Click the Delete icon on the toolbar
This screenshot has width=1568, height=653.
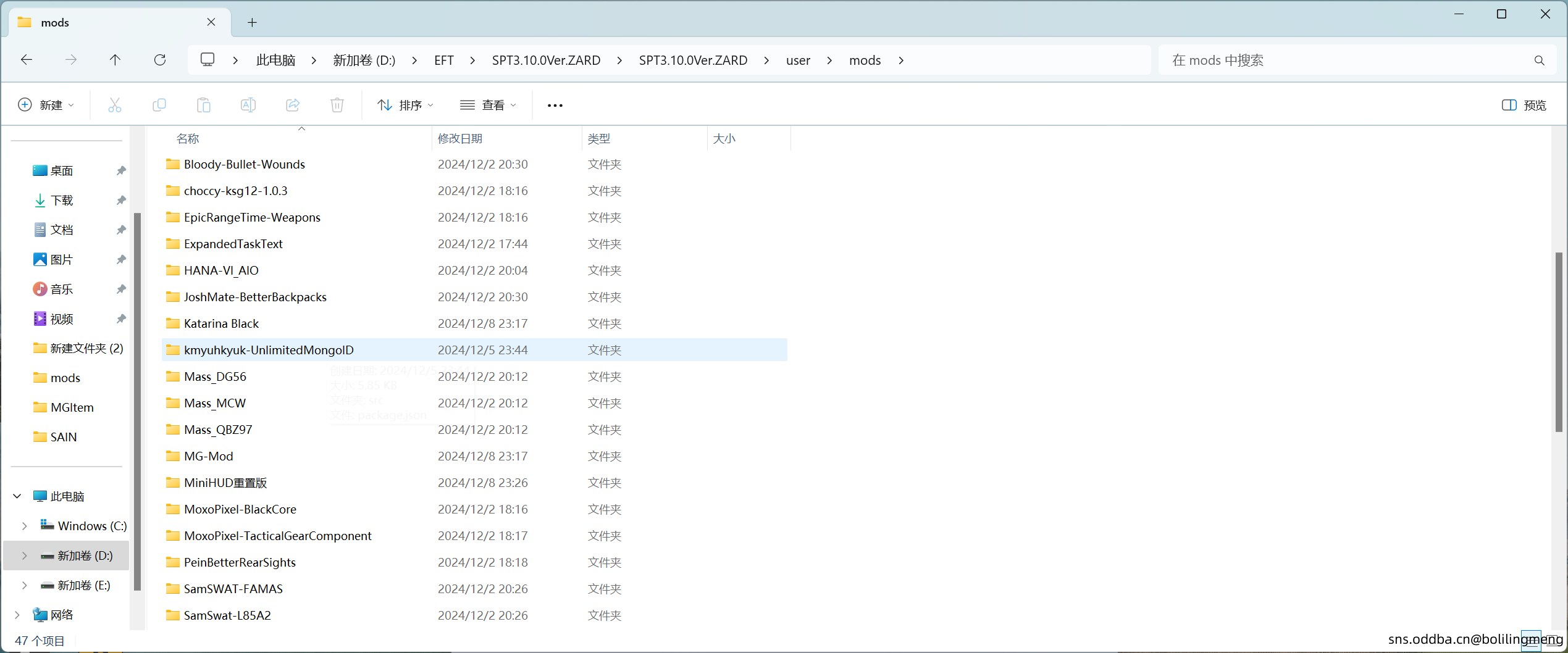pos(337,104)
